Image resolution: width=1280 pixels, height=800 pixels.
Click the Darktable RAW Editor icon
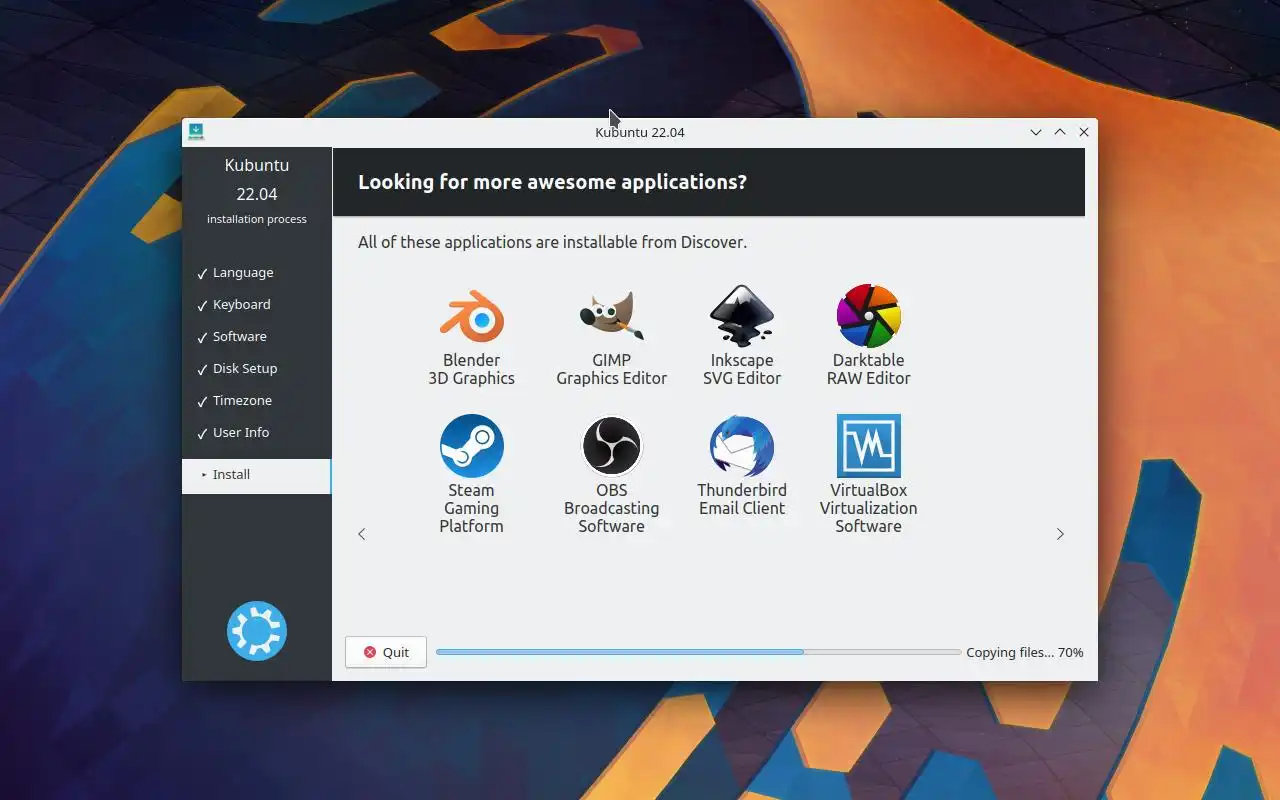(x=869, y=316)
